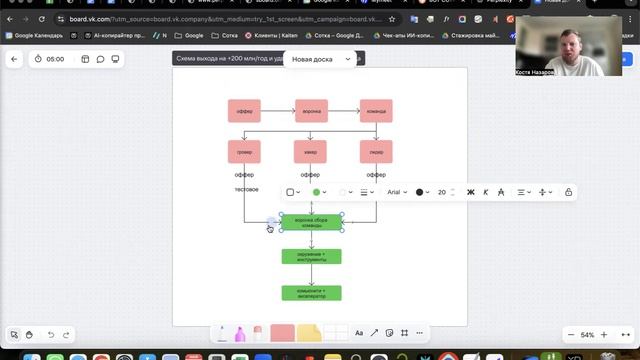Go back using the board's back arrow
640x360 pixels.
tap(14, 59)
